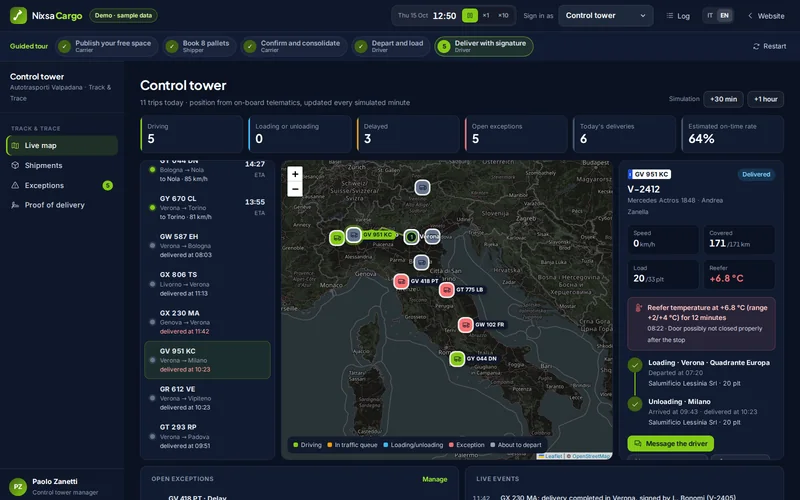Click the reefer temperature alert icon
The height and width of the screenshot is (500, 800).
[638, 308]
